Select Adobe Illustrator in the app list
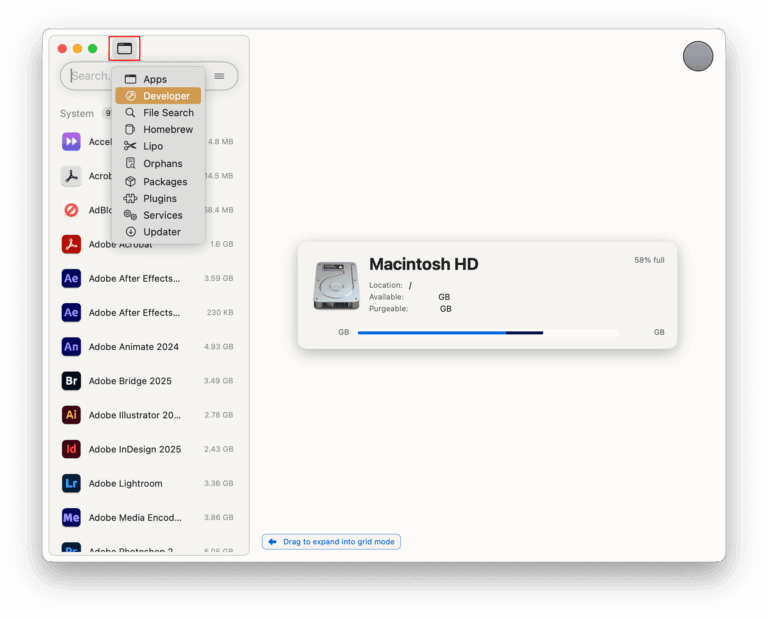The height and width of the screenshot is (618, 768). [x=134, y=415]
